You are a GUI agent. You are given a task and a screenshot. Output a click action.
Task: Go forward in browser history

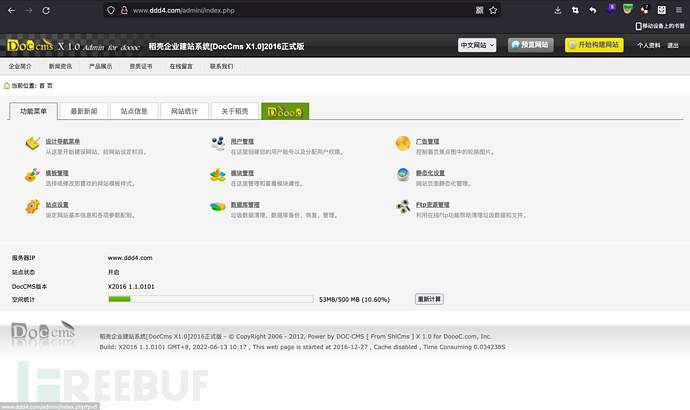pos(29,10)
